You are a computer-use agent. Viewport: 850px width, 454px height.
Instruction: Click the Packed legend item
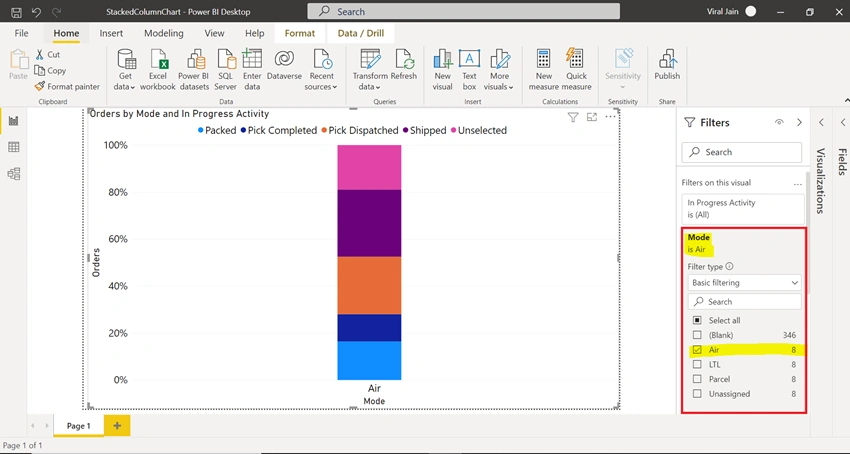(x=217, y=131)
